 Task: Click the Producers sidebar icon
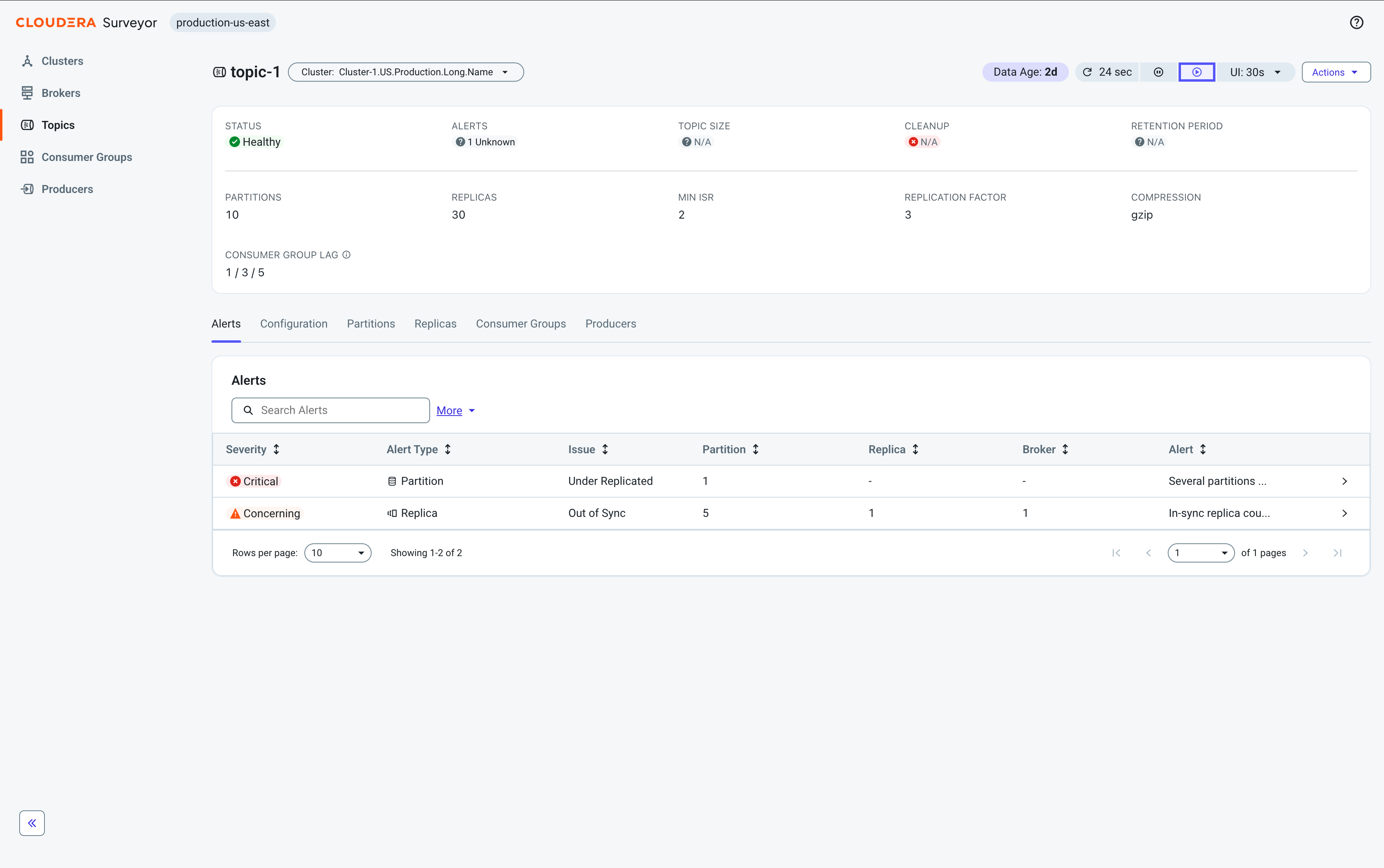tap(27, 189)
